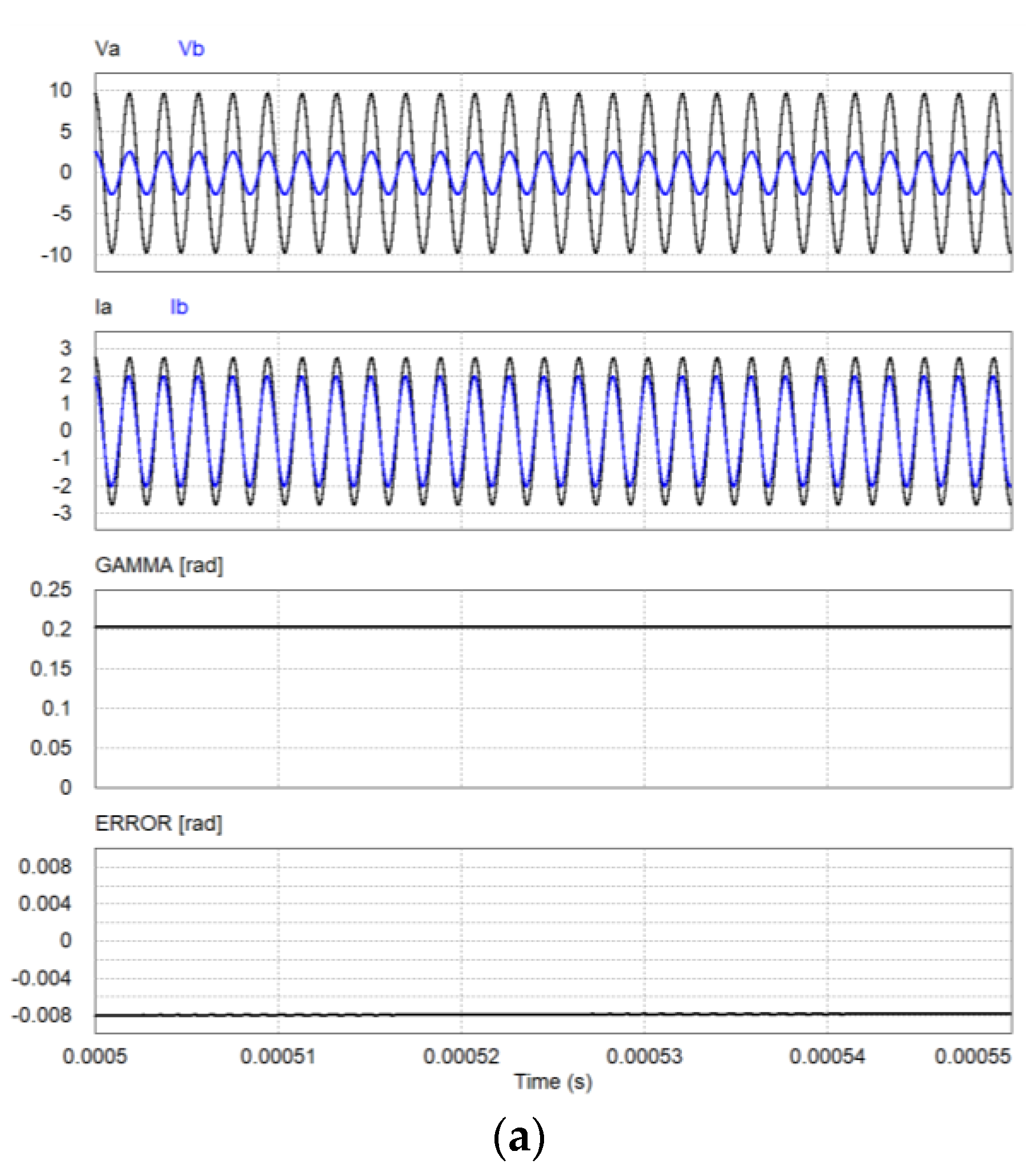1030x1176 pixels.
Task: Select the -0.008 tick on the ERROR axis
Action: (x=42, y=1015)
